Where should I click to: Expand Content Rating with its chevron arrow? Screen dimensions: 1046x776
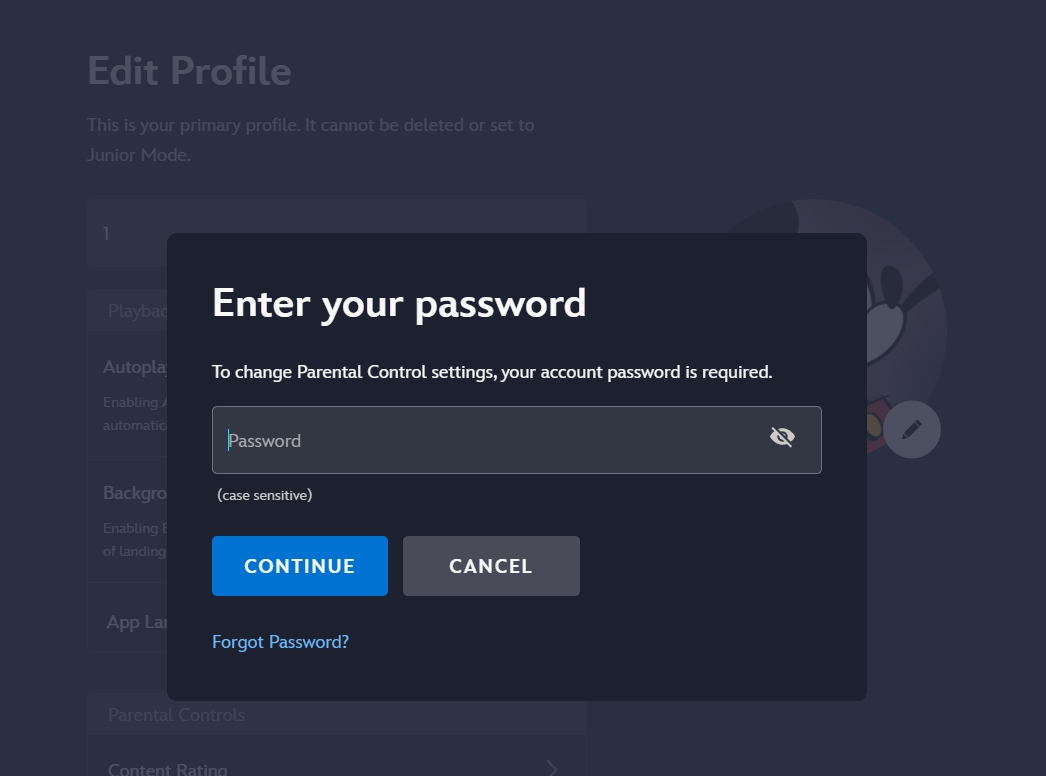click(552, 768)
